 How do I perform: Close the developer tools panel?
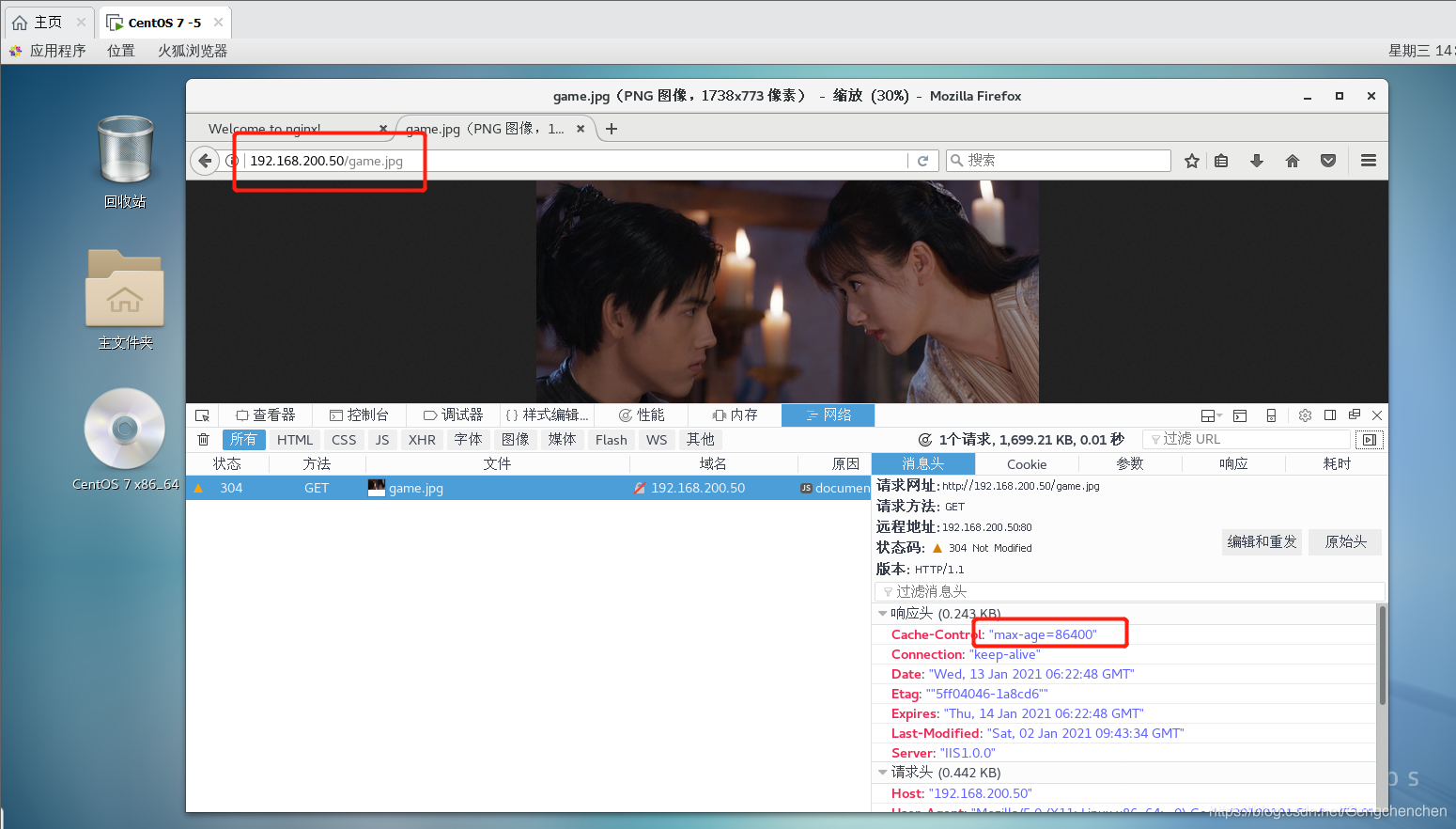coord(1377,415)
